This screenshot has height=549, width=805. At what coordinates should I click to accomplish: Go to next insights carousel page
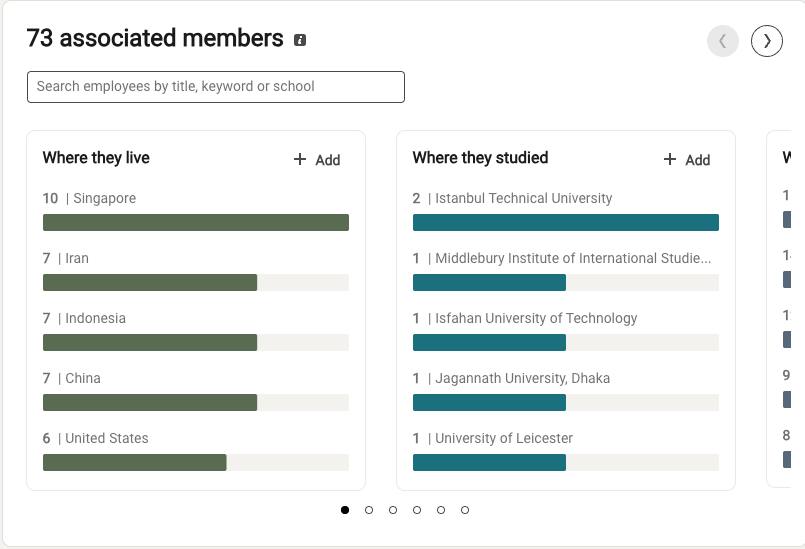767,41
